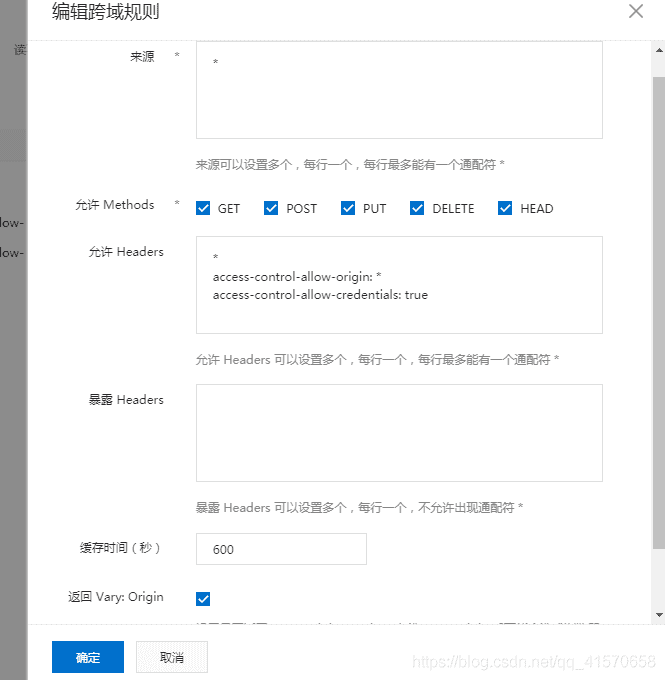Focus the 来源 source text area

399,90
